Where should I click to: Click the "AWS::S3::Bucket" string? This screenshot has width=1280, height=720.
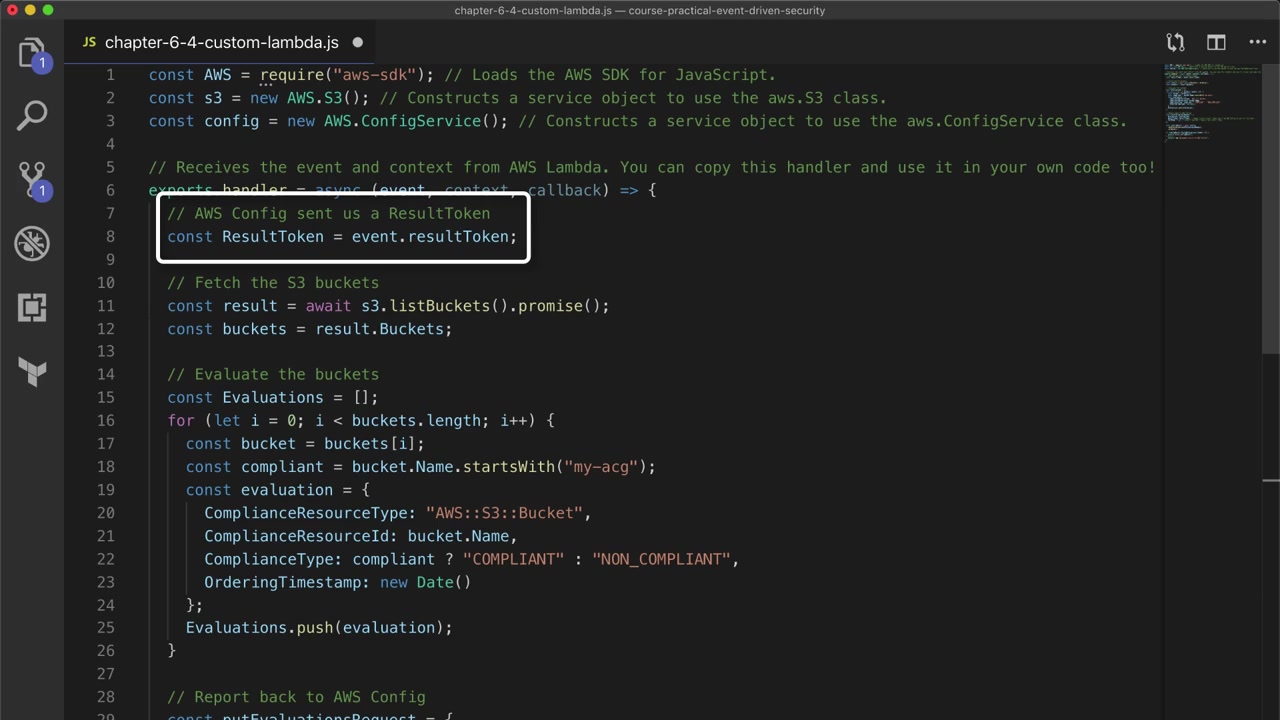(x=505, y=513)
